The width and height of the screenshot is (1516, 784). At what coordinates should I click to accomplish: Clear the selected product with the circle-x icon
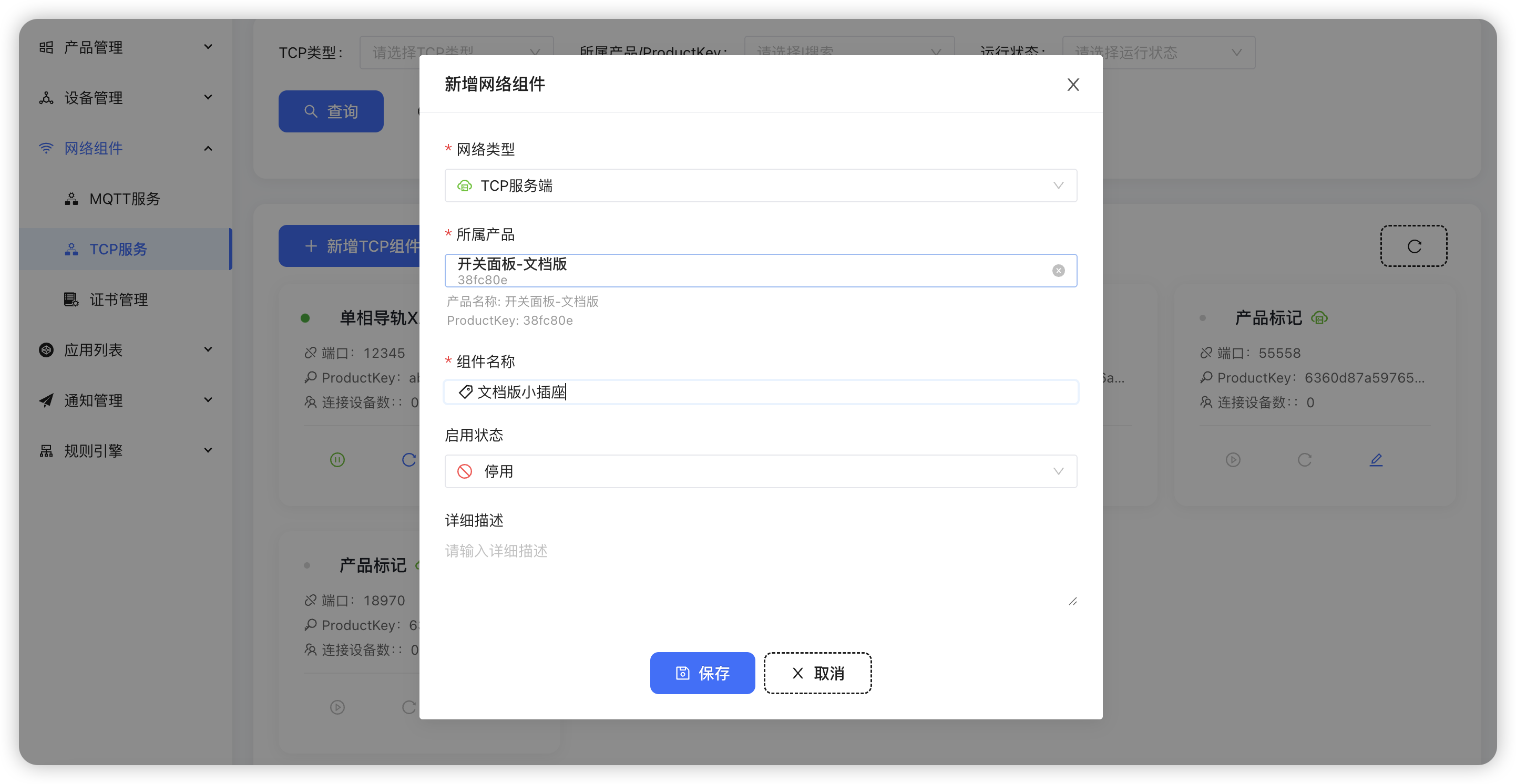(x=1058, y=271)
